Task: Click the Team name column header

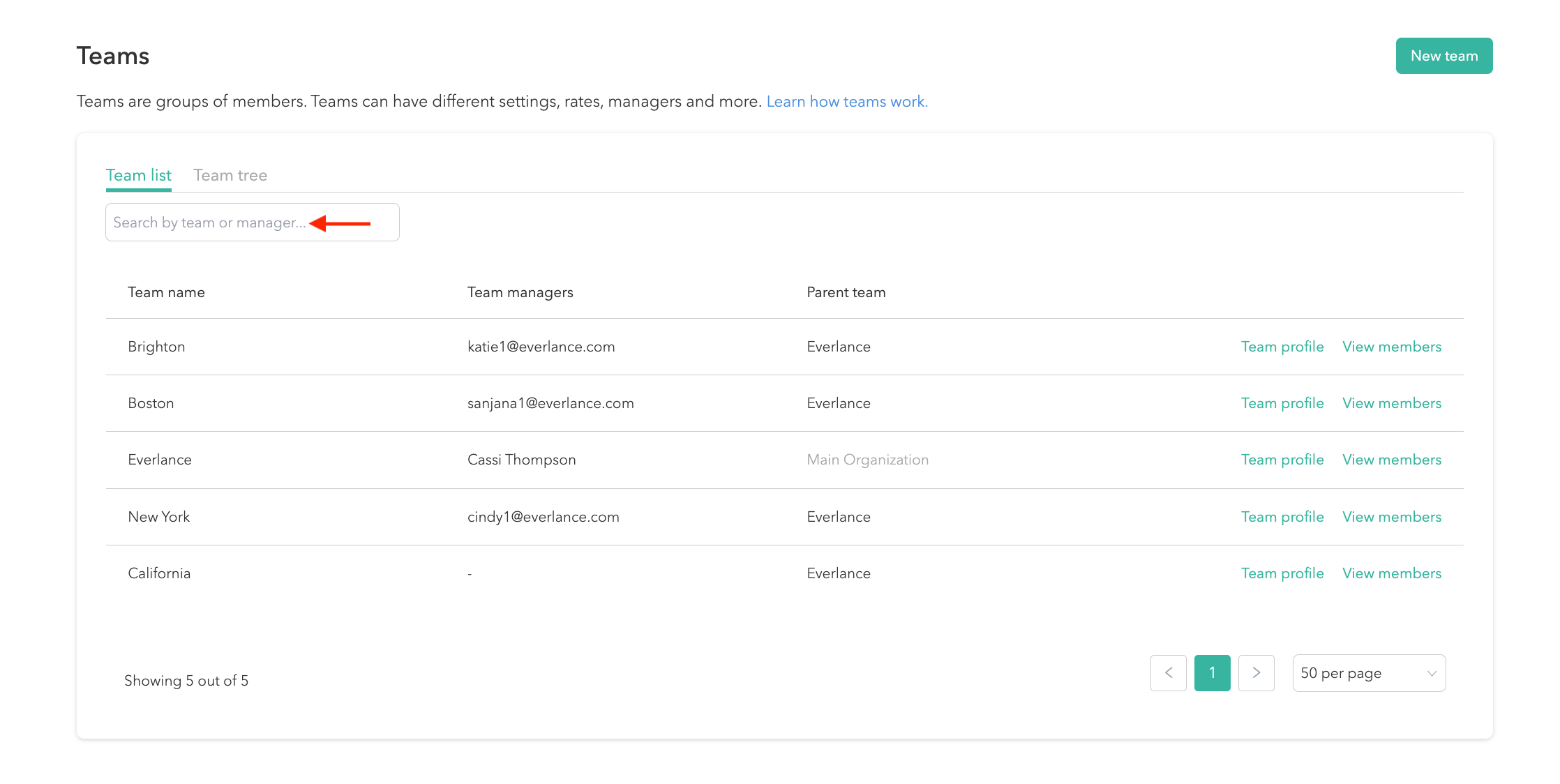Action: pos(166,292)
